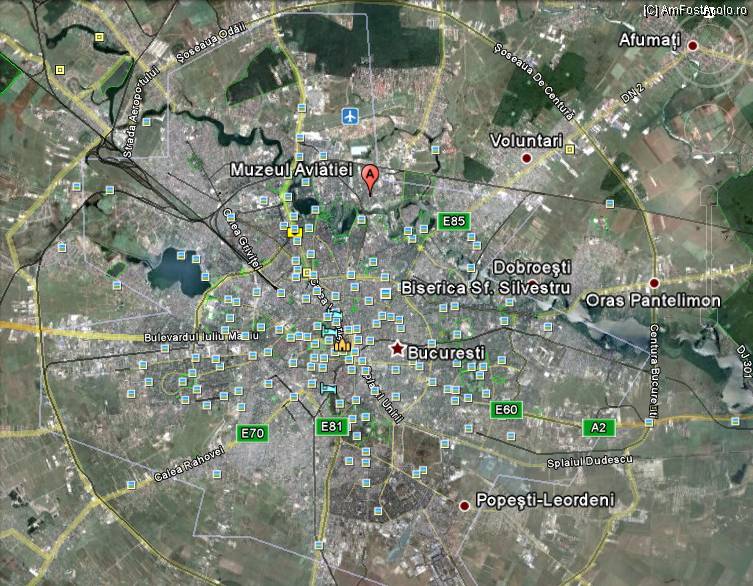Click the Popești-Leordeni red place dot
This screenshot has height=586, width=753.
point(464,506)
